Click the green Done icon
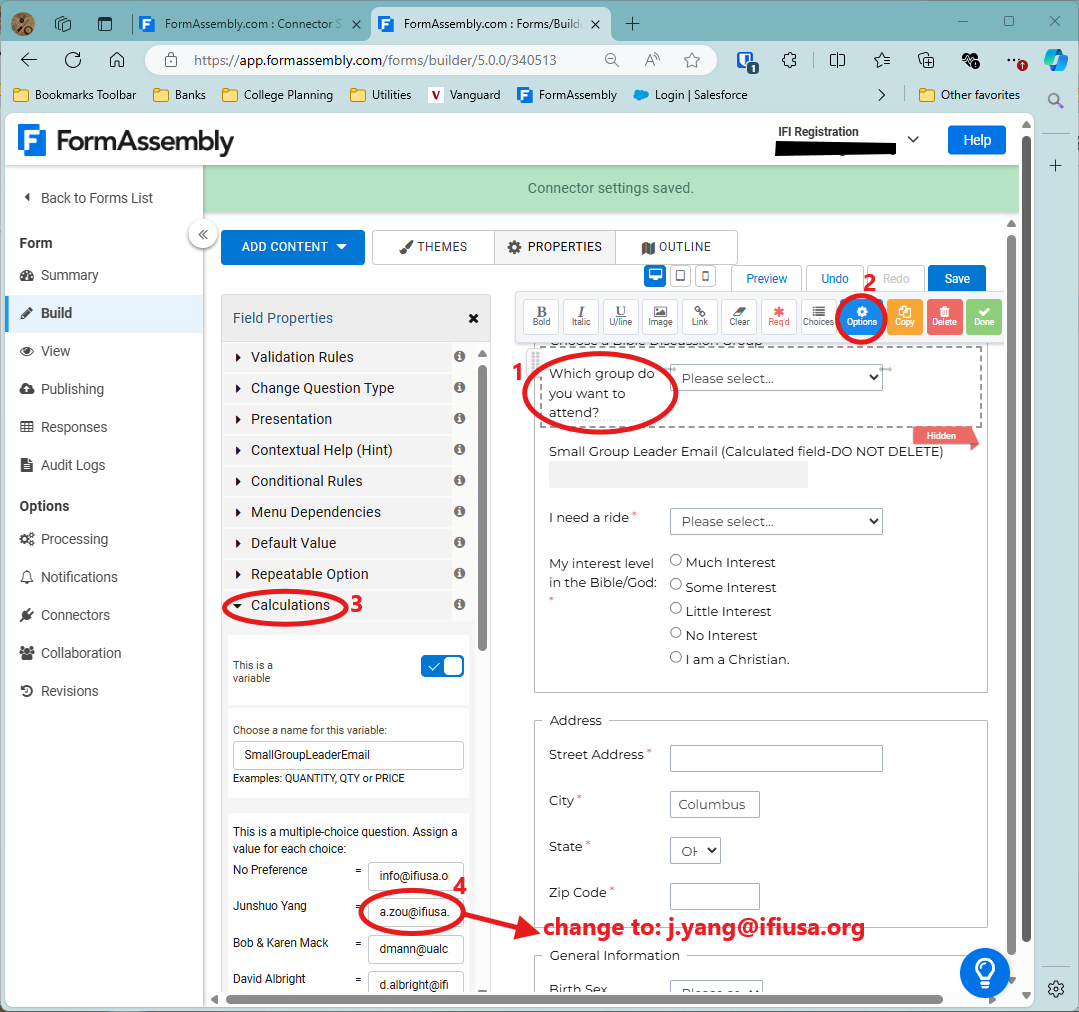Screen dimensions: 1079x1012 984,316
